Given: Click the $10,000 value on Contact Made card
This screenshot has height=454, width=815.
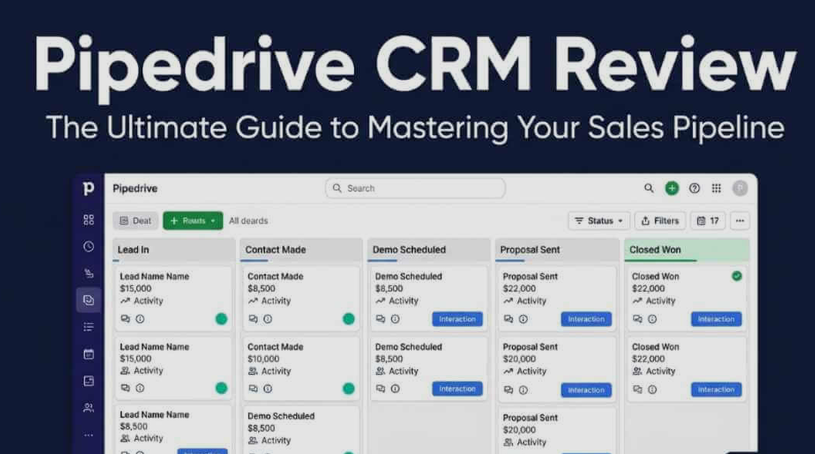Looking at the screenshot, I should click(264, 359).
